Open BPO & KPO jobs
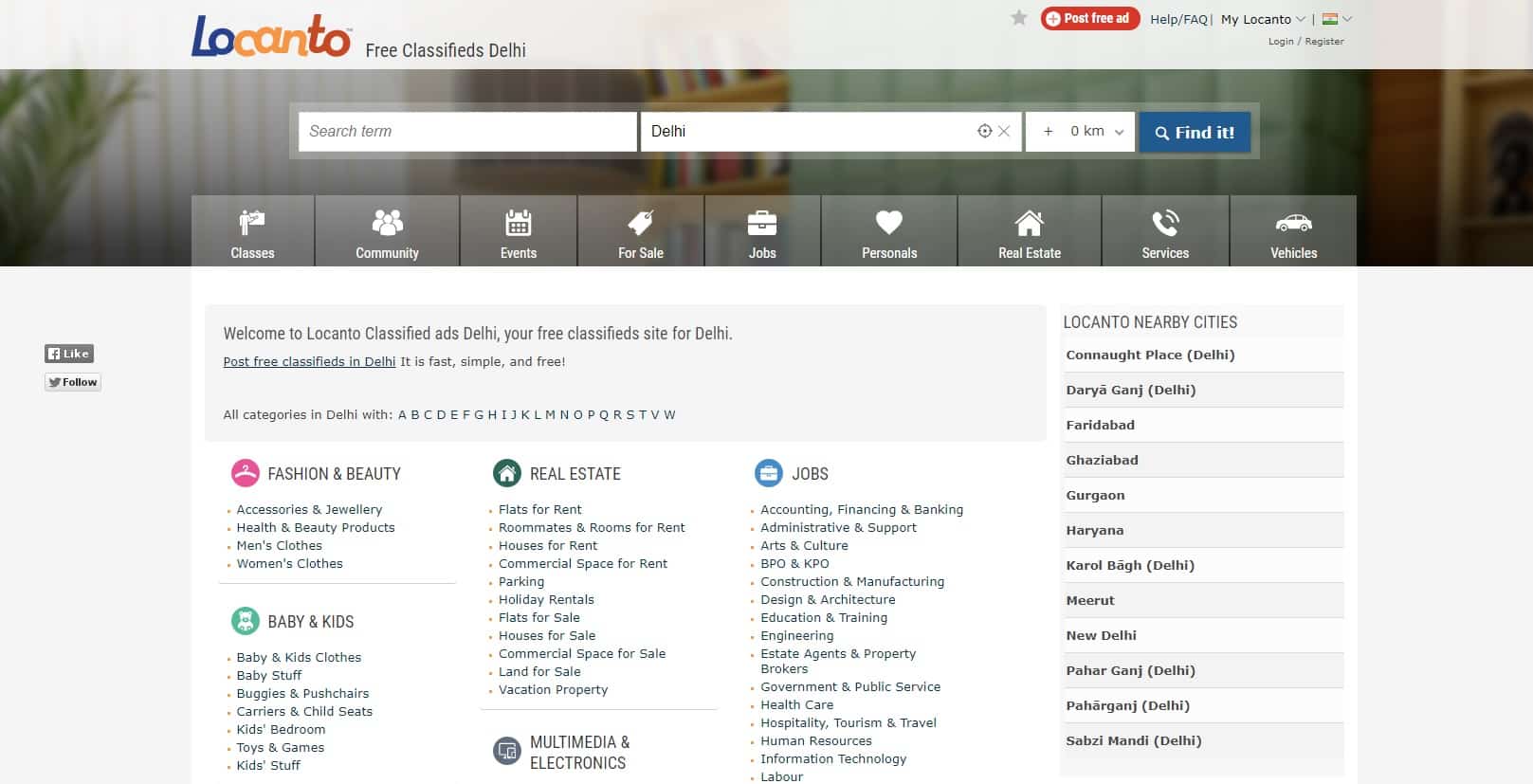 pos(794,563)
